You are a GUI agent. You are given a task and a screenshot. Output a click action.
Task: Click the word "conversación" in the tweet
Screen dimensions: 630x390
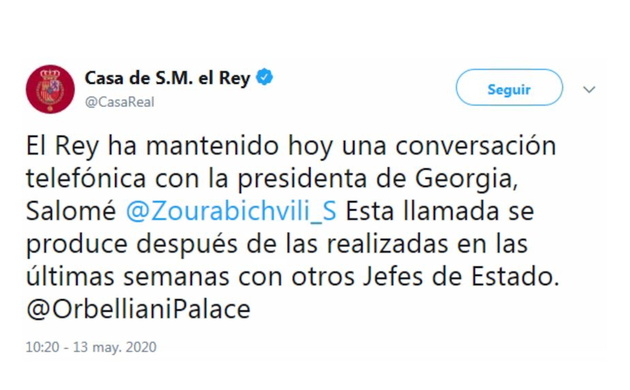476,145
